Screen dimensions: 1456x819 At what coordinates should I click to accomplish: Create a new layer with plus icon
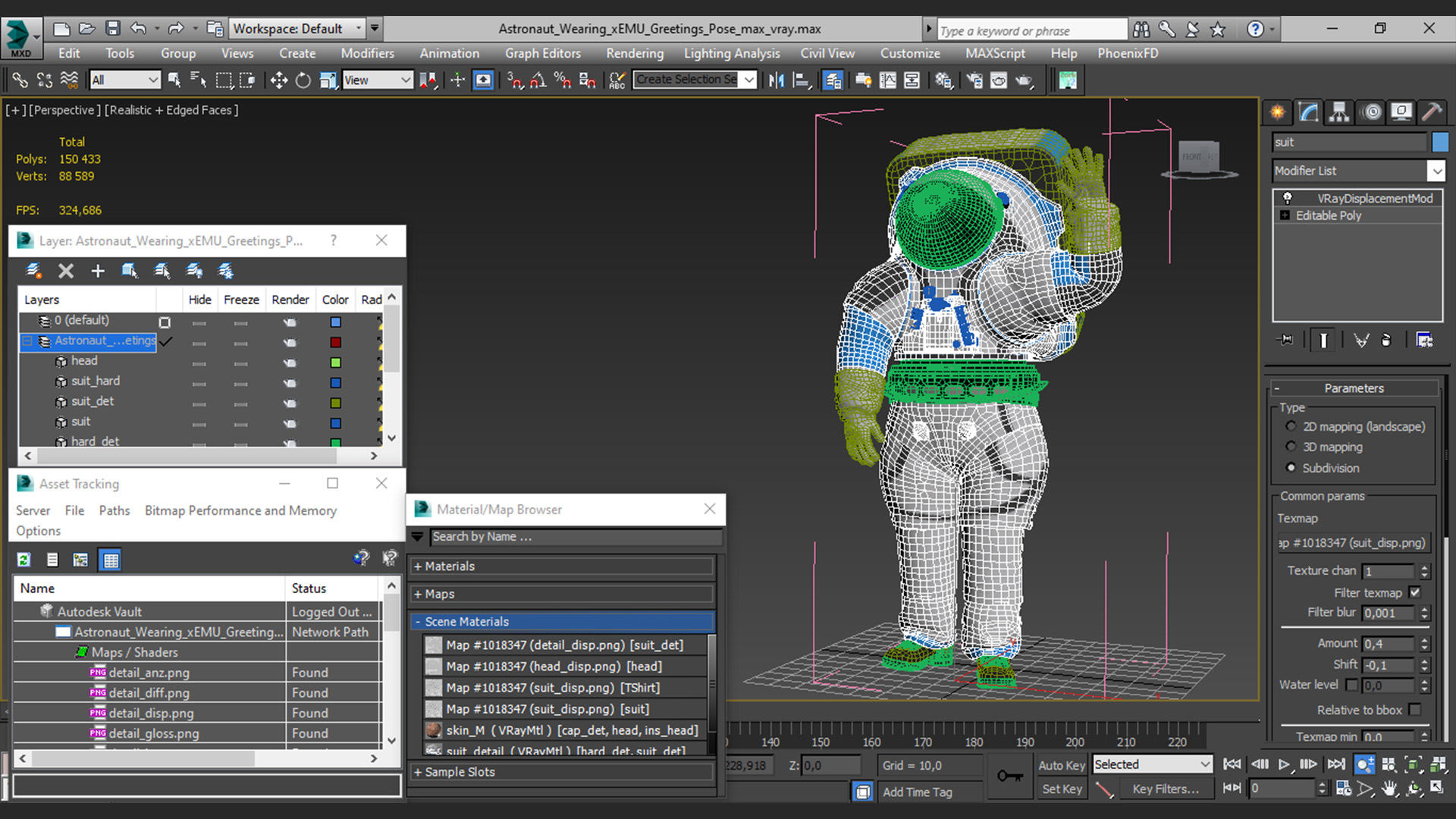coord(98,271)
